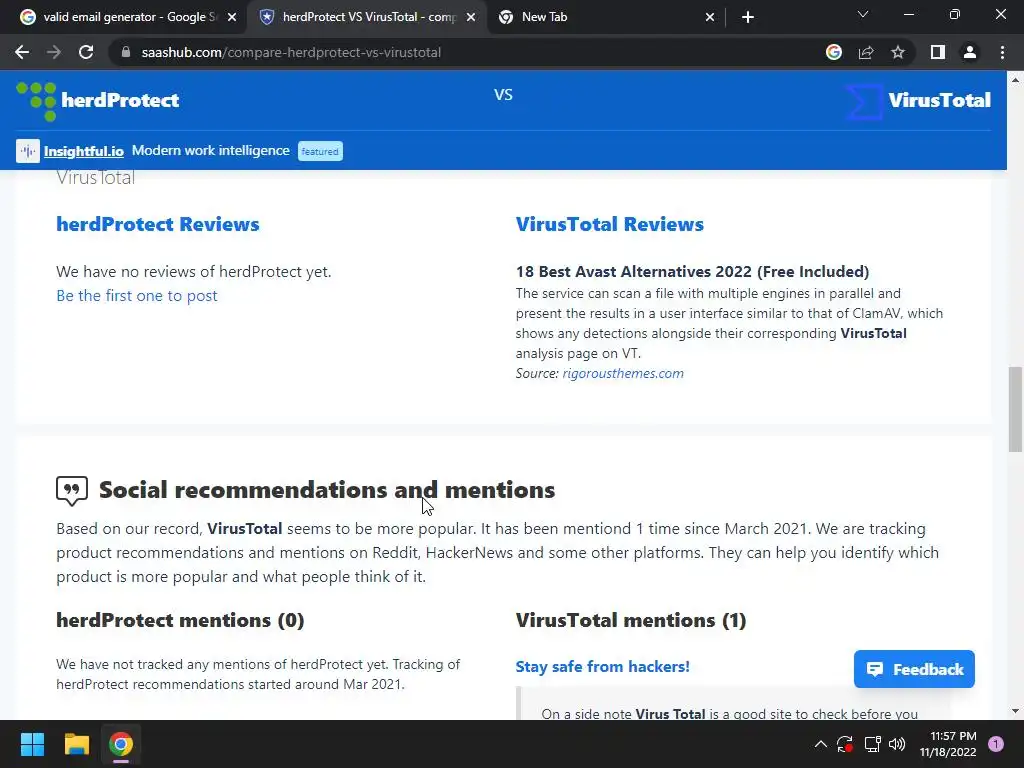Bookmark this page with the star
This screenshot has width=1024, height=768.
pyautogui.click(x=898, y=52)
